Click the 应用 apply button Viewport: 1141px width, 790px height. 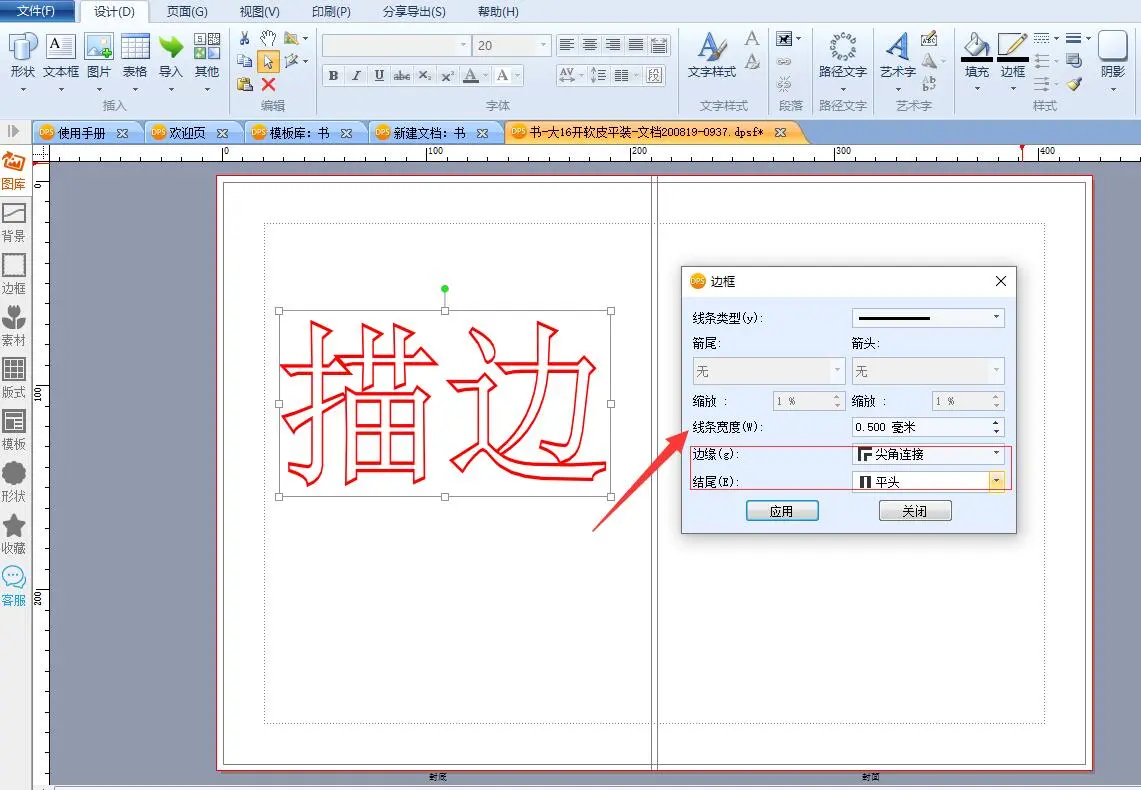point(781,511)
